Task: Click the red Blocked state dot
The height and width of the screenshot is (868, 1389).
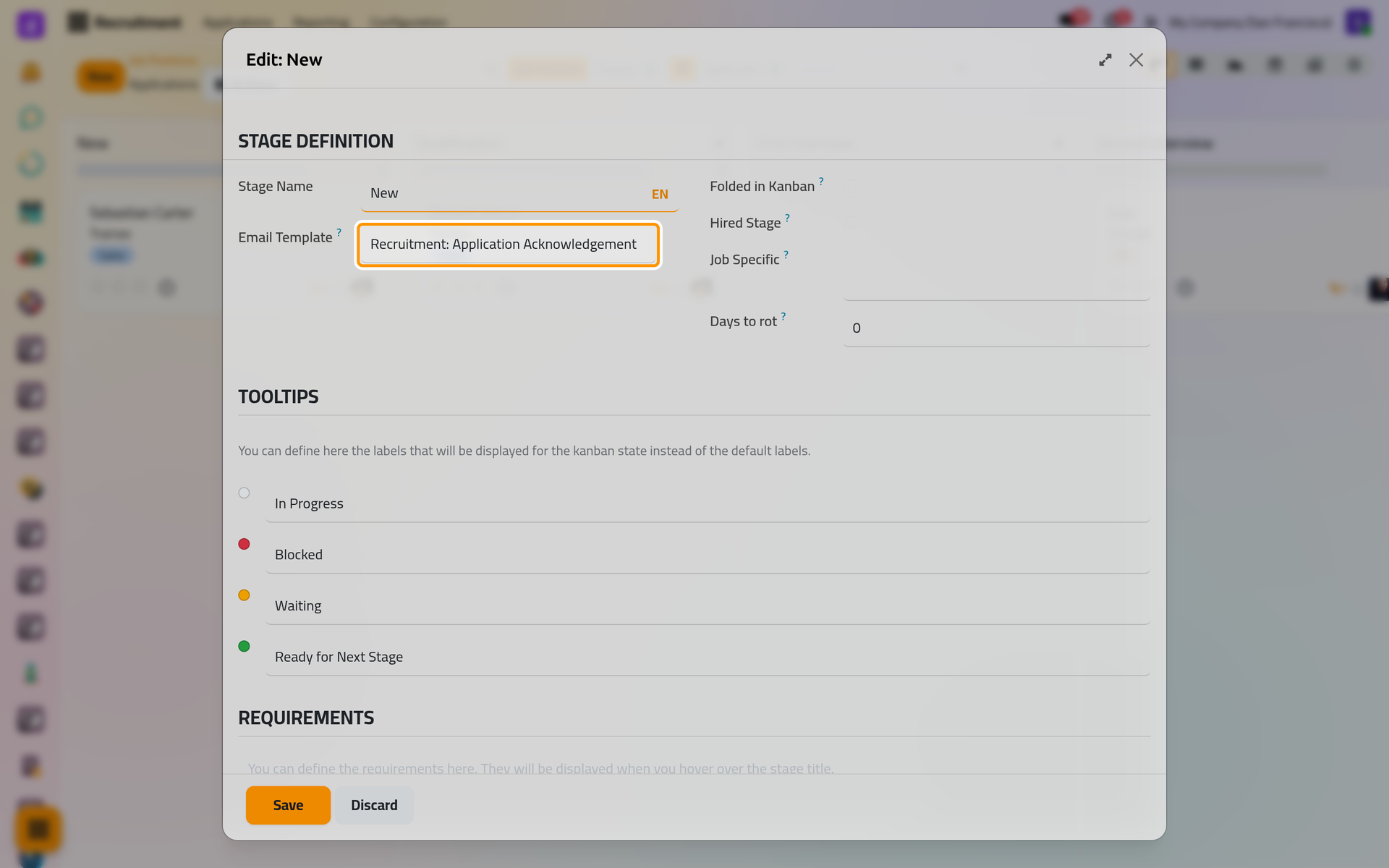Action: [x=244, y=544]
